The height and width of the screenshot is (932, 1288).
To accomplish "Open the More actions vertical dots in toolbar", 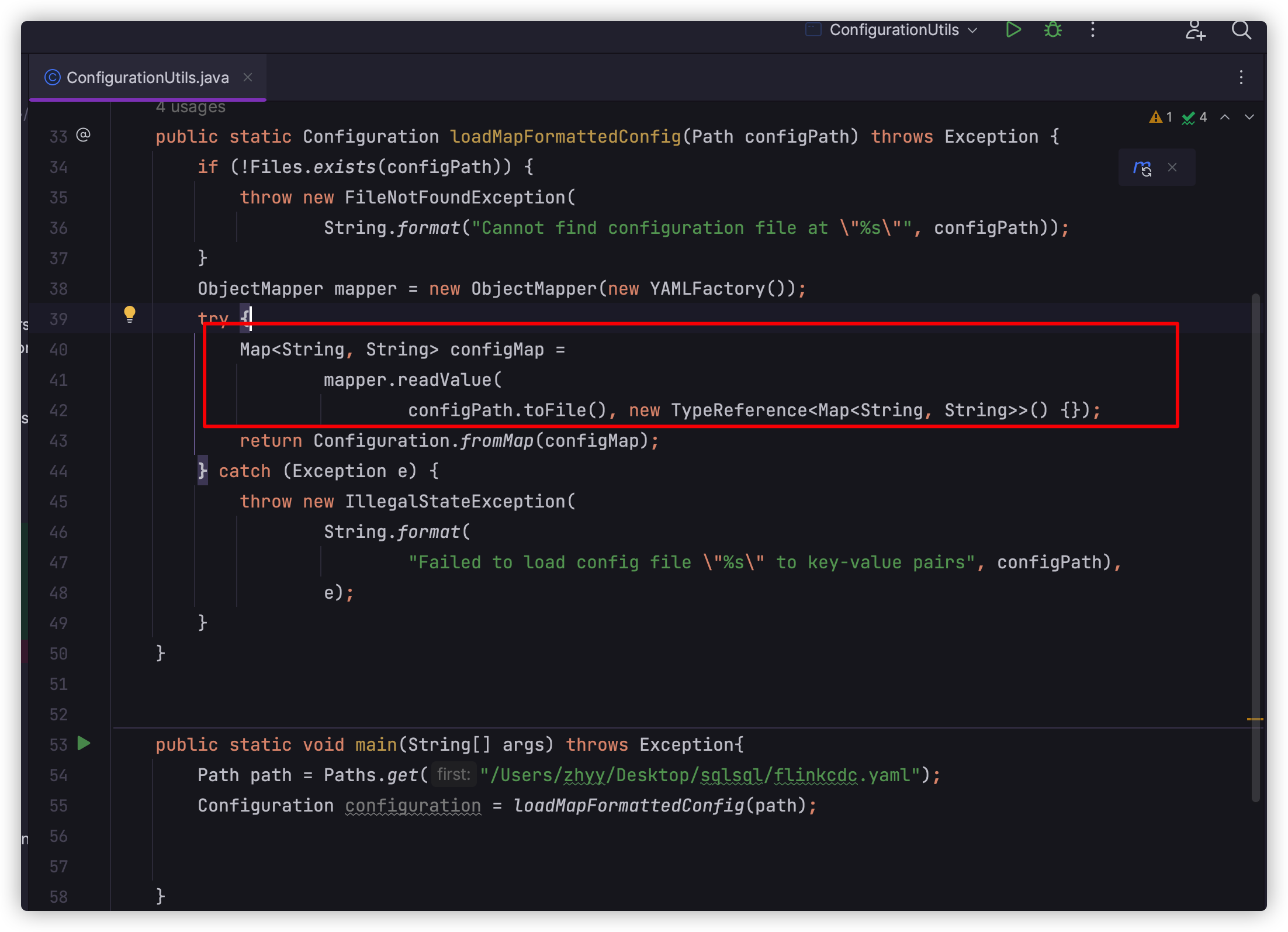I will 1092,29.
